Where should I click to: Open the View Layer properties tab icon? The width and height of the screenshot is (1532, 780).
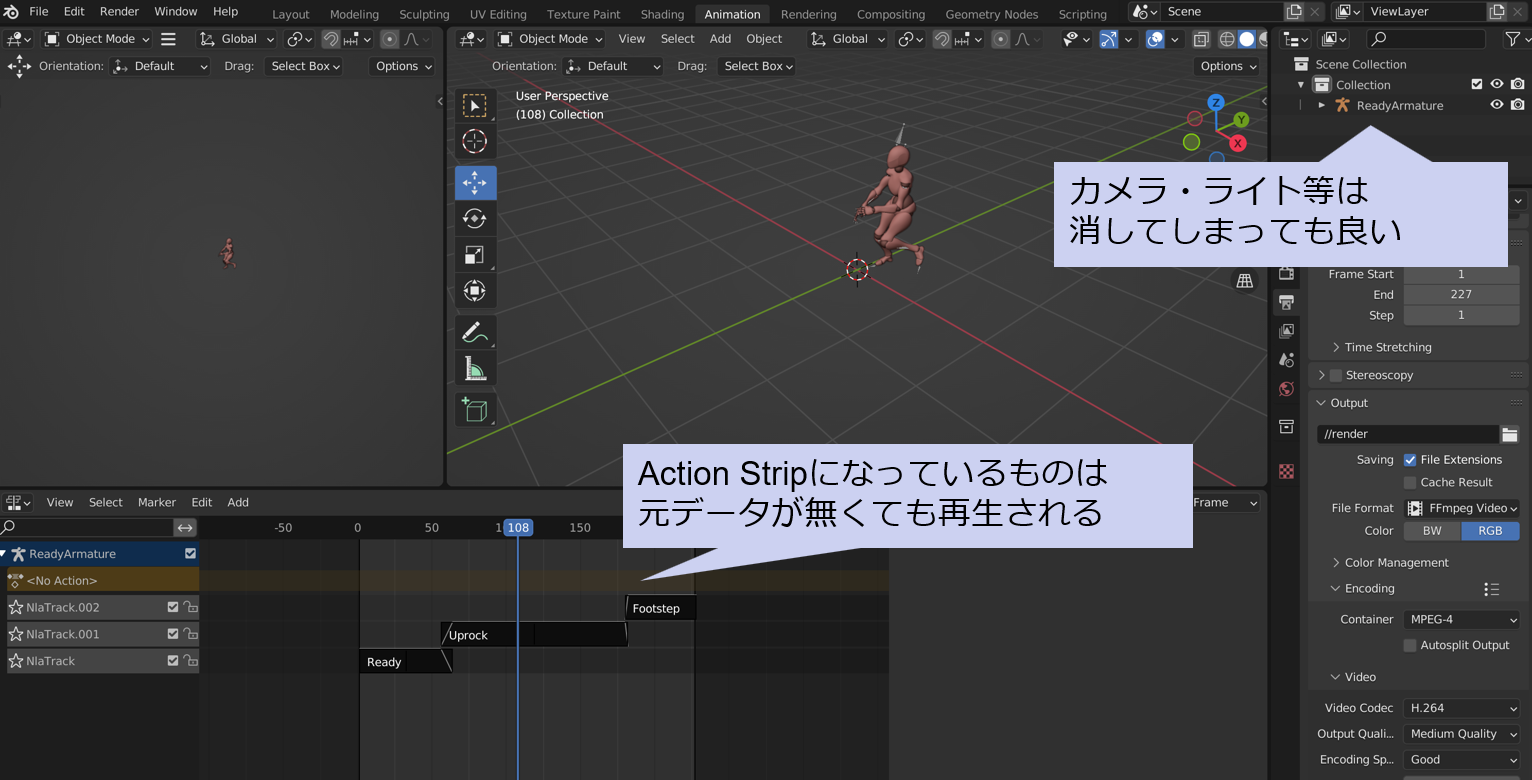(x=1287, y=331)
